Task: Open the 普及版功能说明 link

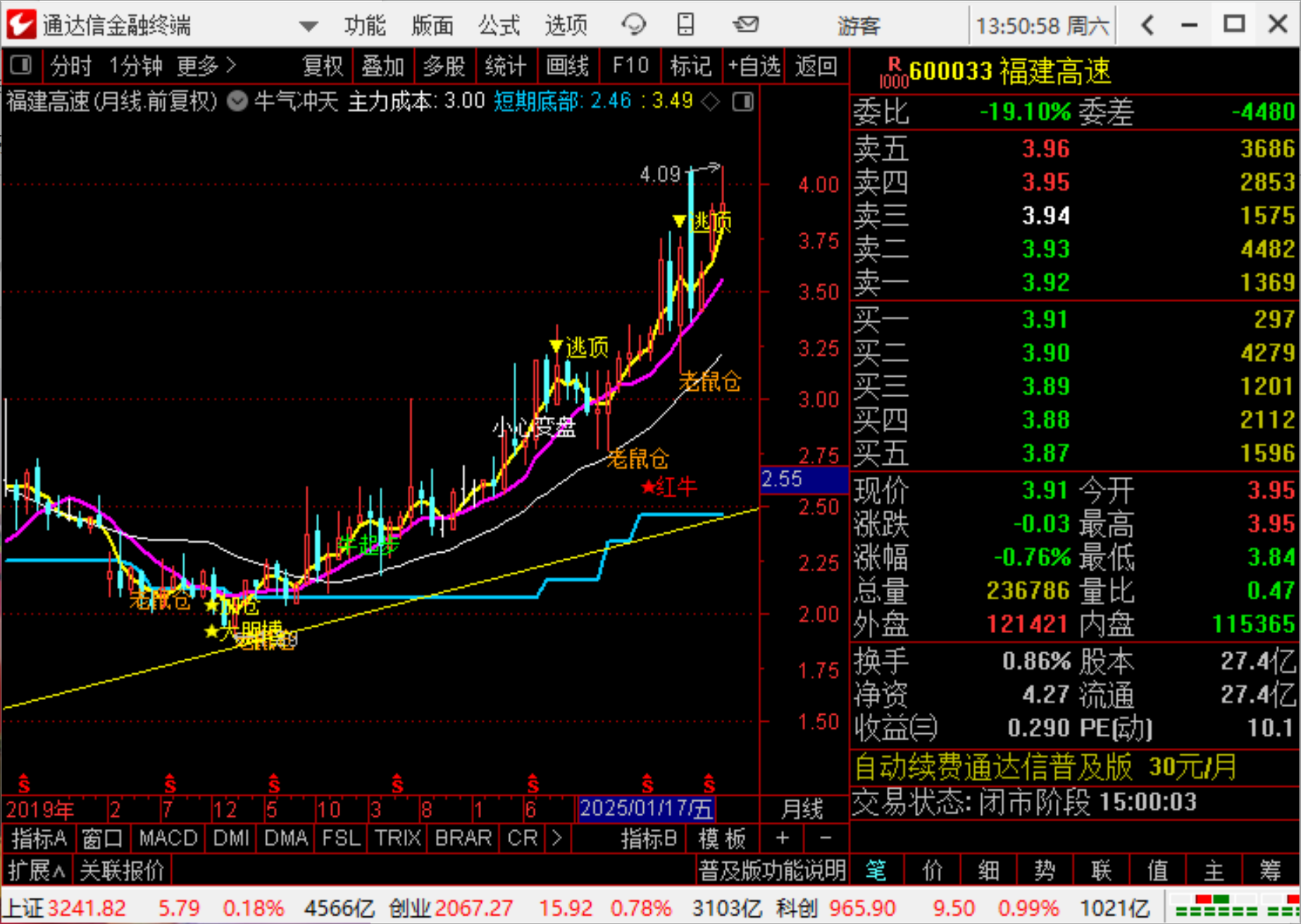Action: [771, 871]
